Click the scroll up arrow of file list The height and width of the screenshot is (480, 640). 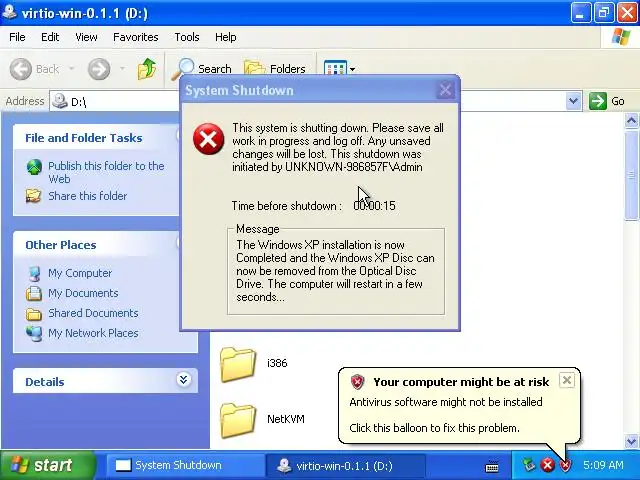[x=631, y=121]
